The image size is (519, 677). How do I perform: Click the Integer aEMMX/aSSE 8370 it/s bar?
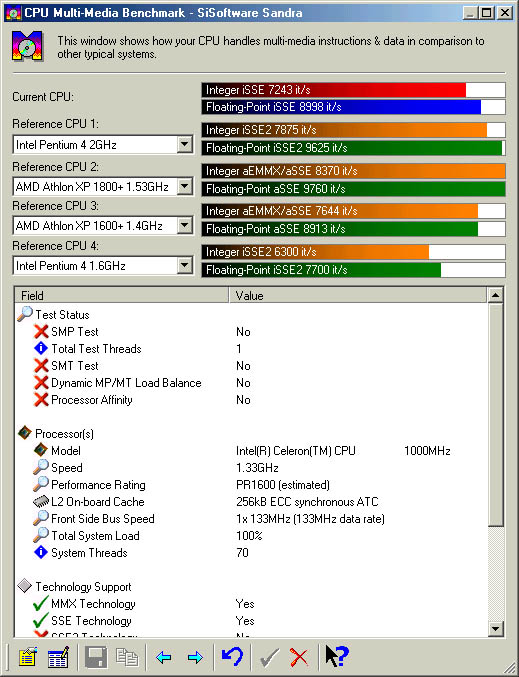353,171
